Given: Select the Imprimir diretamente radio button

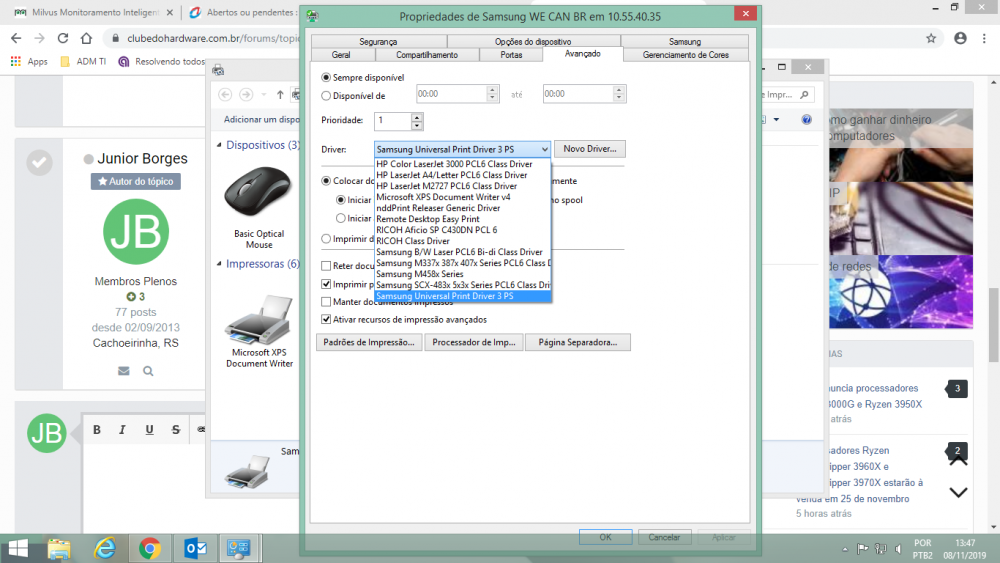Looking at the screenshot, I should pyautogui.click(x=326, y=238).
